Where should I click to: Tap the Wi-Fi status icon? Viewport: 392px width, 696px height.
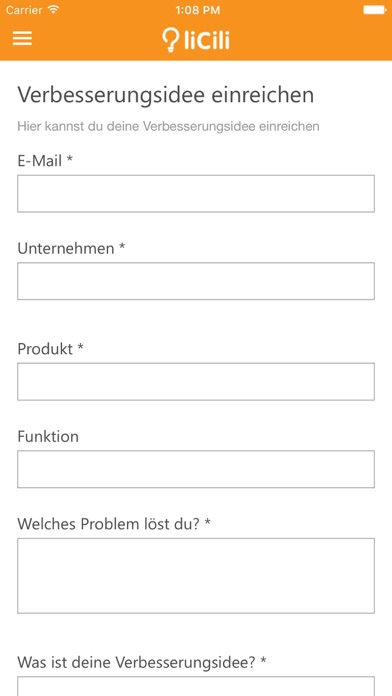[54, 10]
